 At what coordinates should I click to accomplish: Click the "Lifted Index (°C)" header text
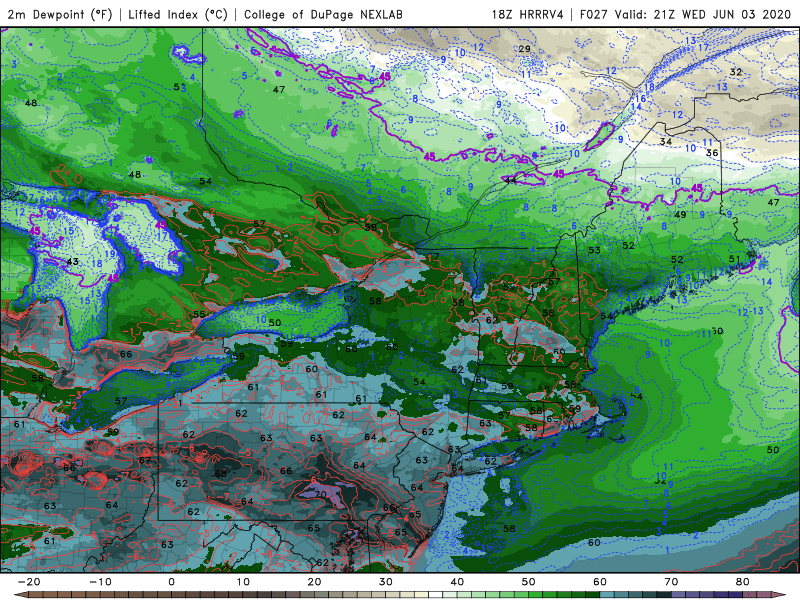178,14
